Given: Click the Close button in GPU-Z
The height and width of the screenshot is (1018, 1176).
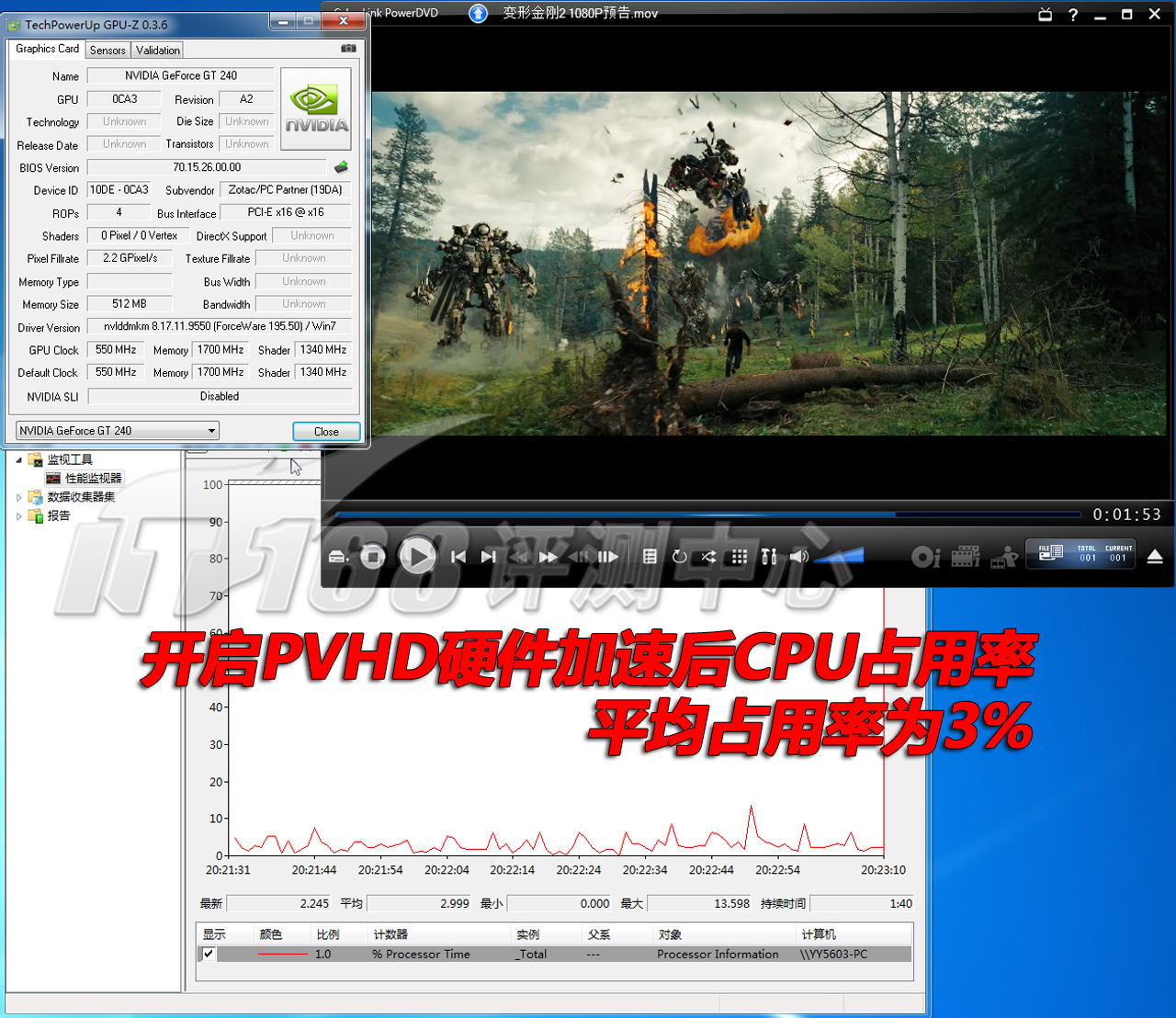Looking at the screenshot, I should click(326, 432).
